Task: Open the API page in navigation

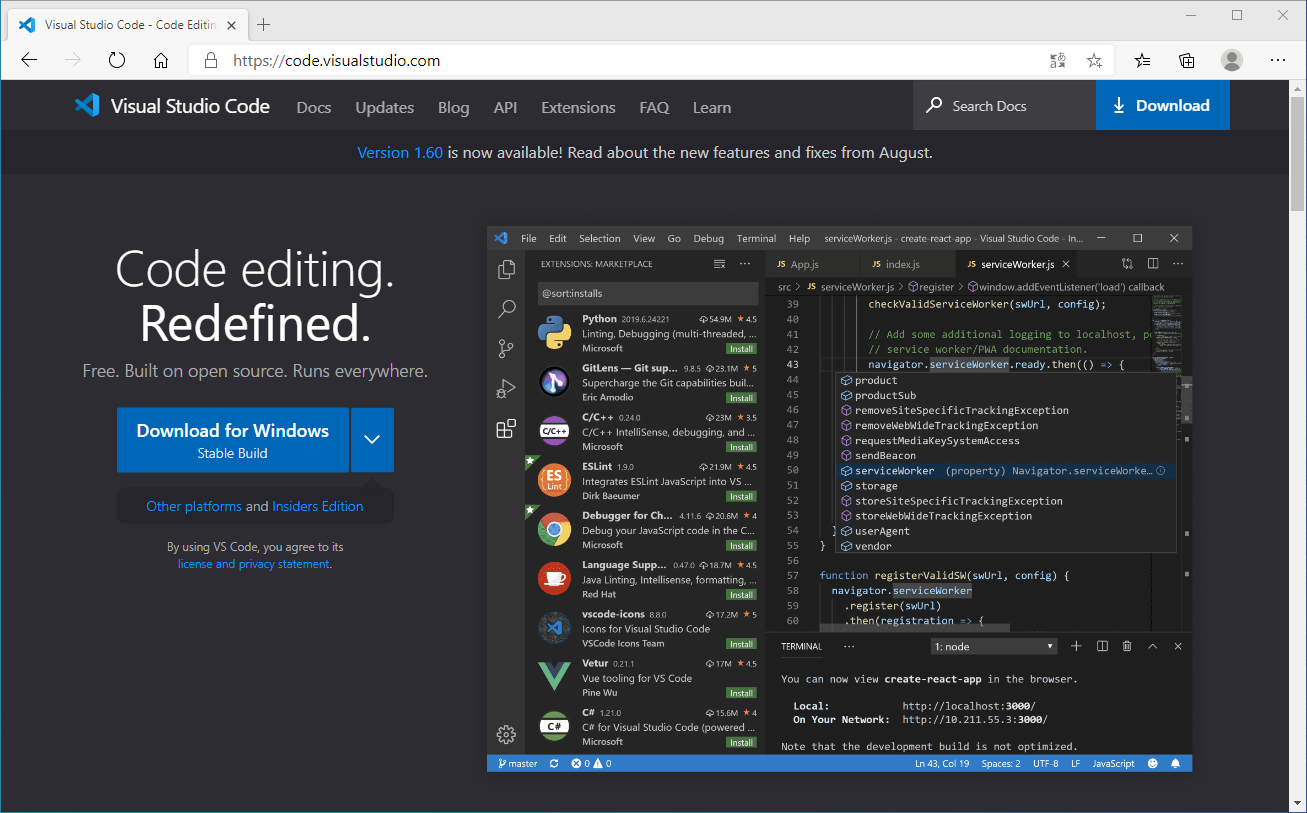Action: [505, 107]
